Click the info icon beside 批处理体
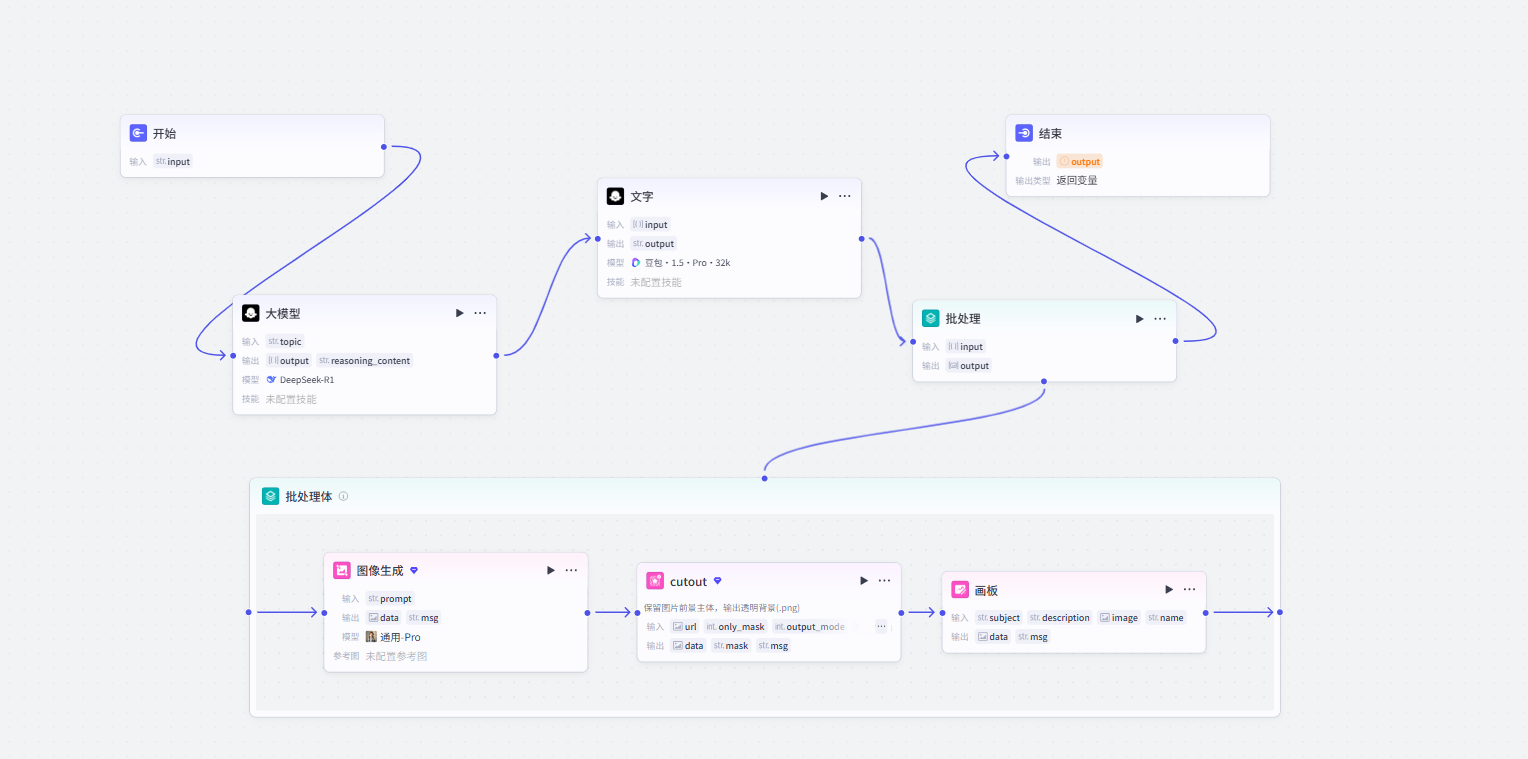 (x=344, y=496)
